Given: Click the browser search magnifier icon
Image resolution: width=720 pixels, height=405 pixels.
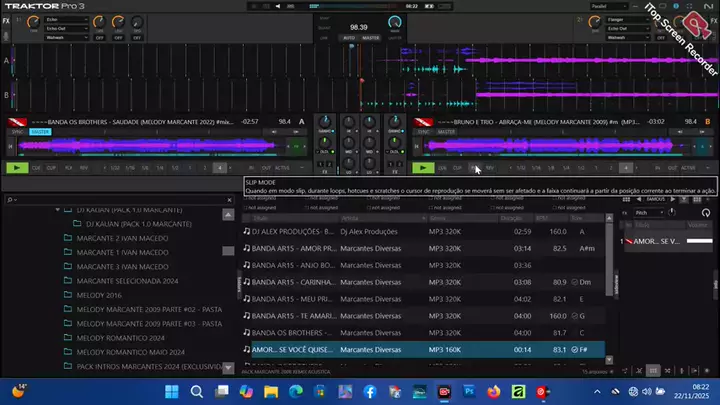Looking at the screenshot, I should point(9,200).
